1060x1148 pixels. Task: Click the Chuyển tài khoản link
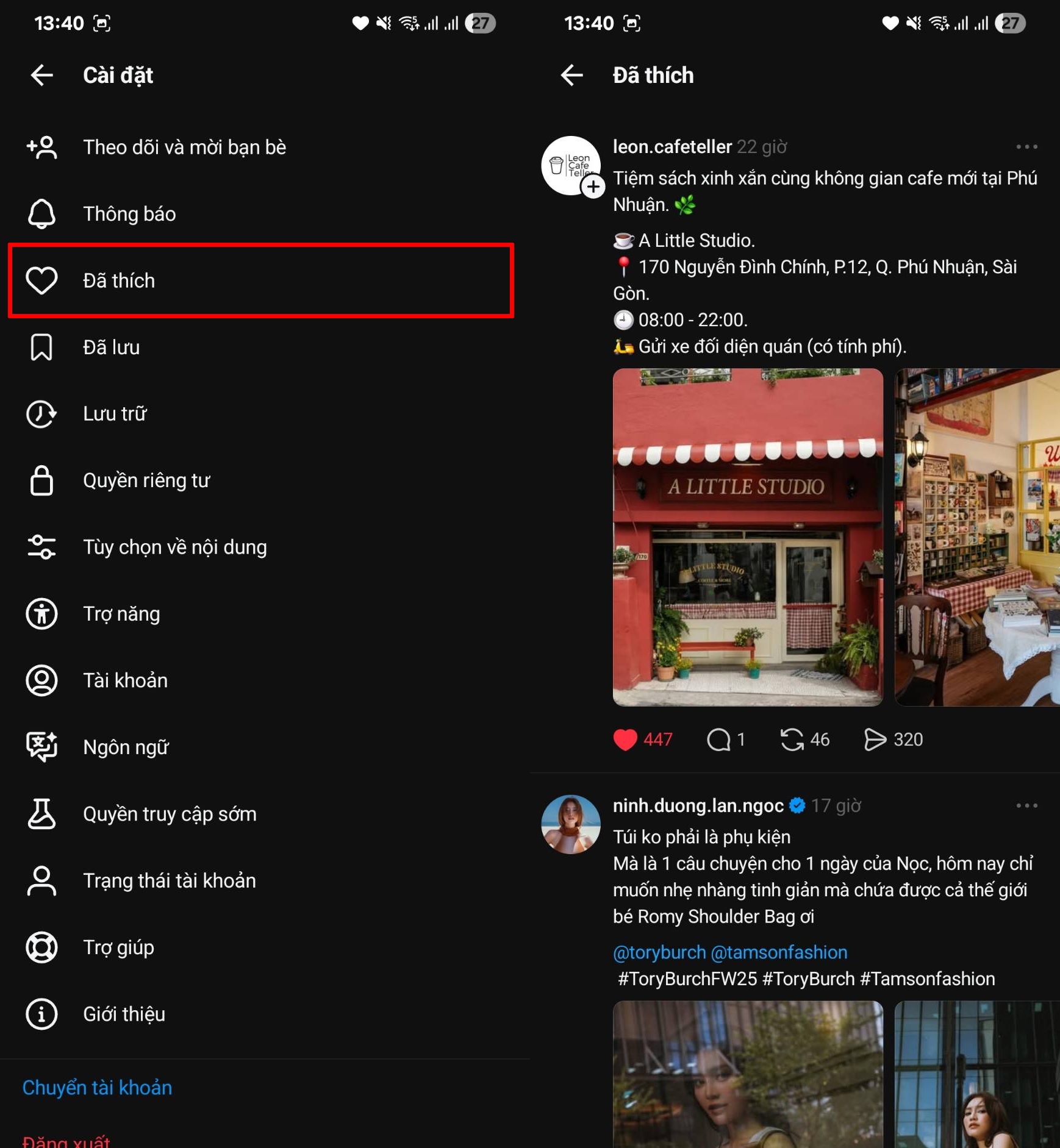tap(97, 1088)
